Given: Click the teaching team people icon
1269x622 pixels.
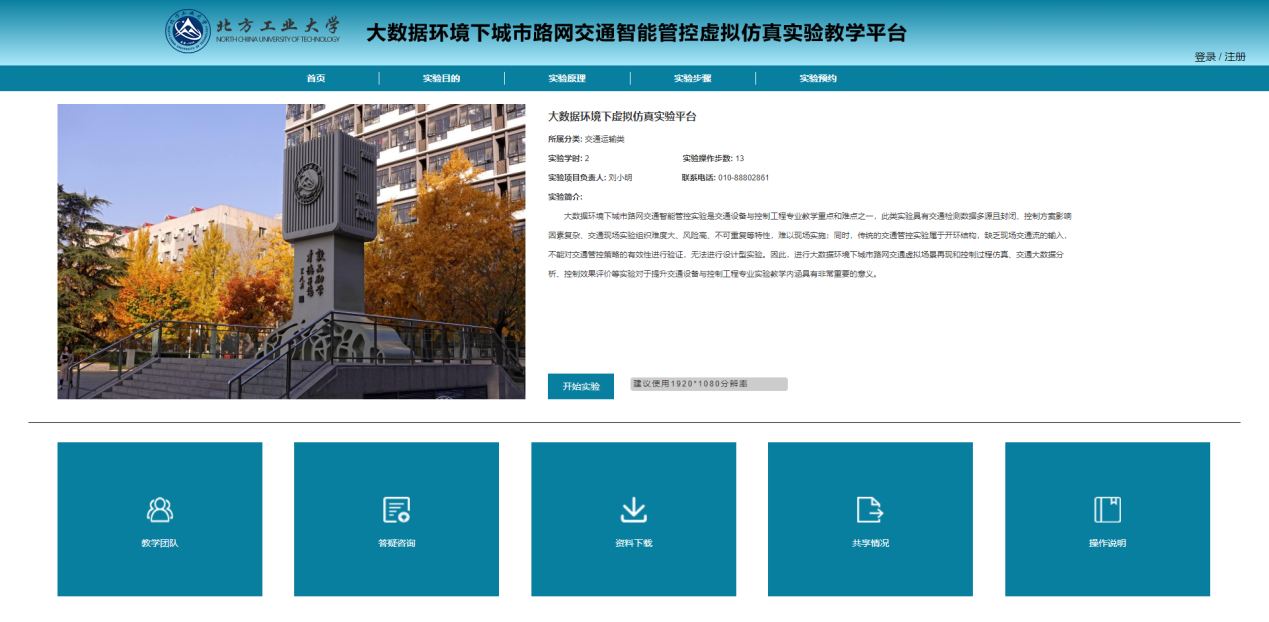Looking at the screenshot, I should (160, 510).
